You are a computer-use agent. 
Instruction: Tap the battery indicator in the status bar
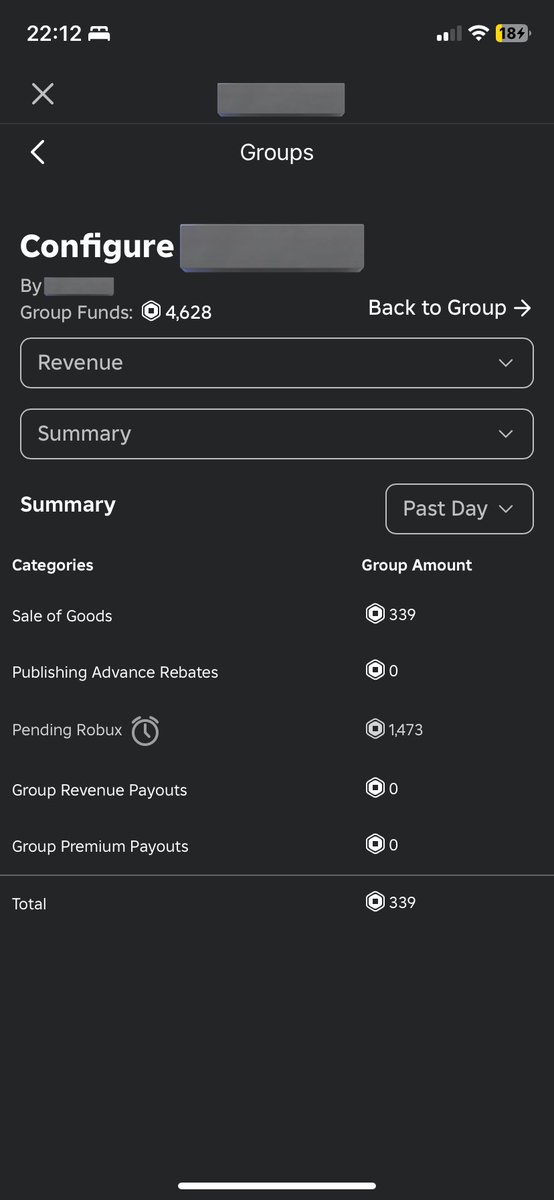pyautogui.click(x=512, y=33)
